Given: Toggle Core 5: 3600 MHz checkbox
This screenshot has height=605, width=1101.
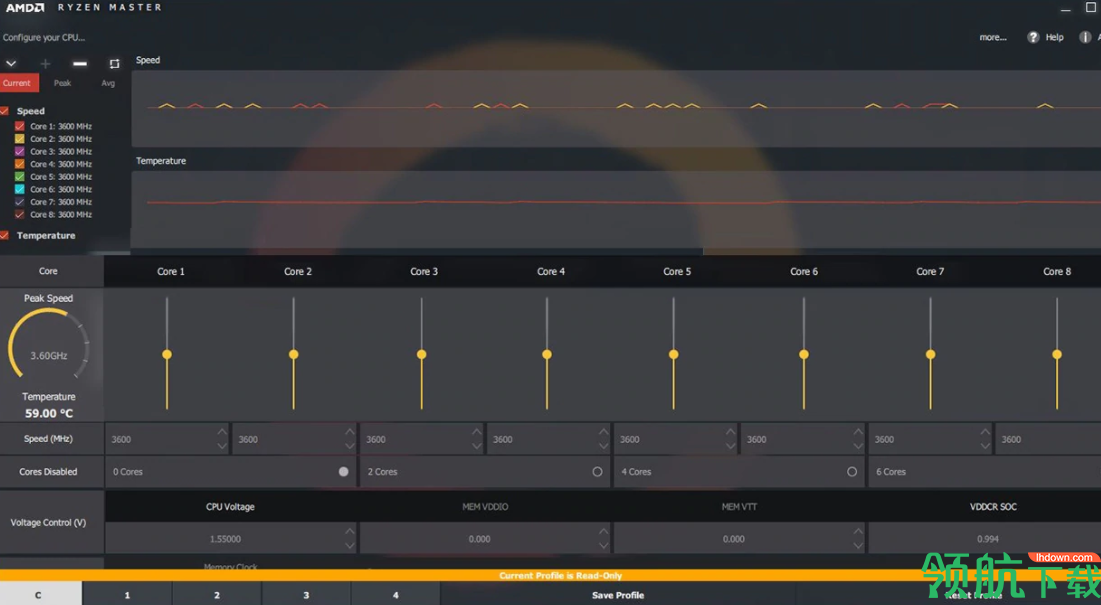Looking at the screenshot, I should click(x=20, y=177).
